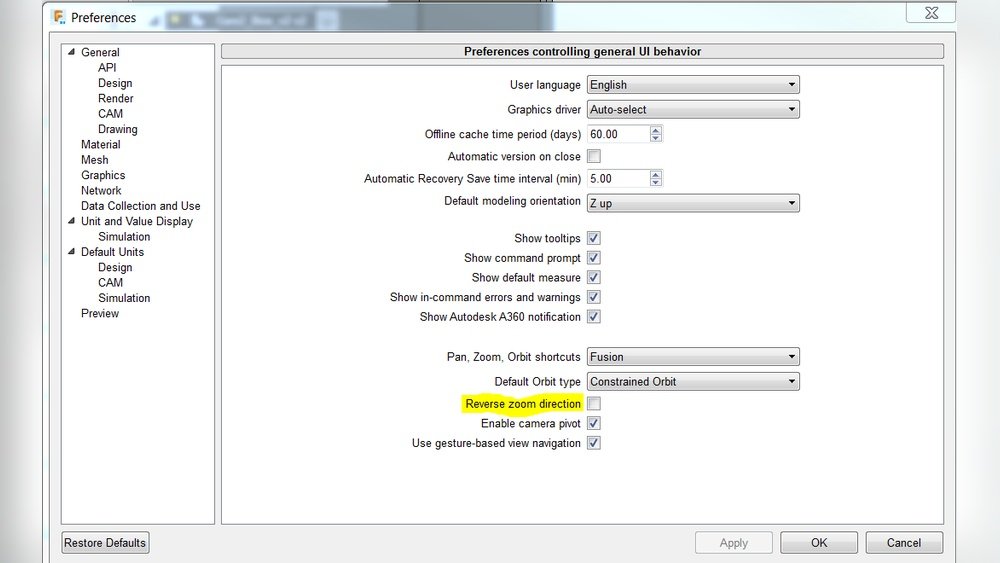Select the Default Units item
Image resolution: width=1000 pixels, height=563 pixels.
click(x=112, y=252)
